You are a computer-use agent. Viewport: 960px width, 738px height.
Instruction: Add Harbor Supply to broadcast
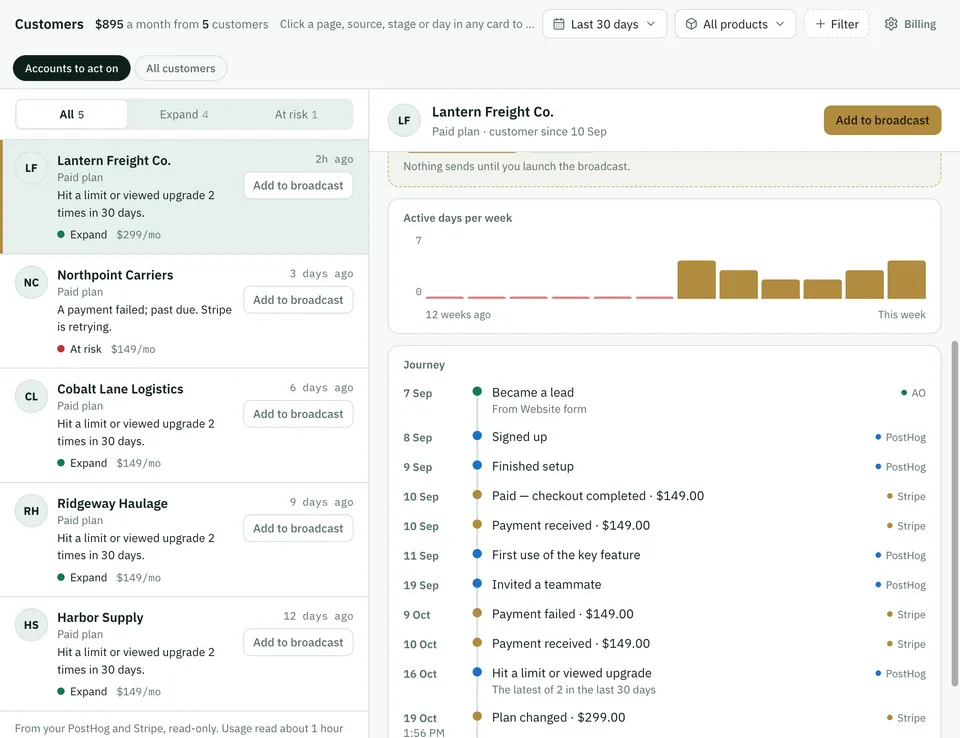(298, 642)
